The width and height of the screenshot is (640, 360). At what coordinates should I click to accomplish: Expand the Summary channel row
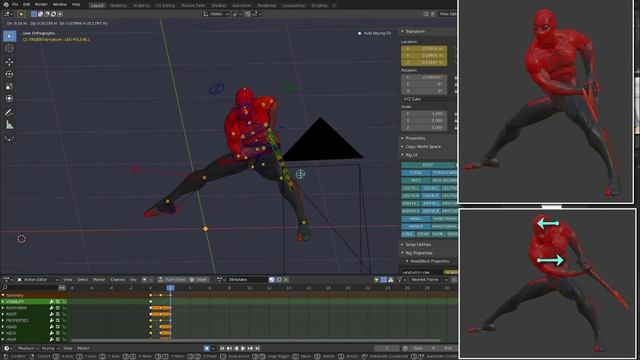[x=3, y=295]
